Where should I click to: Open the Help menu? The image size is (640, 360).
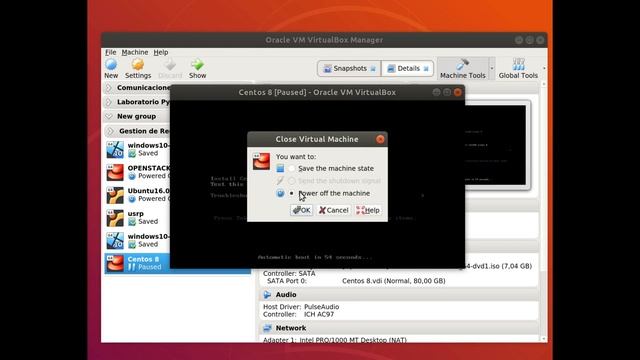tap(161, 52)
